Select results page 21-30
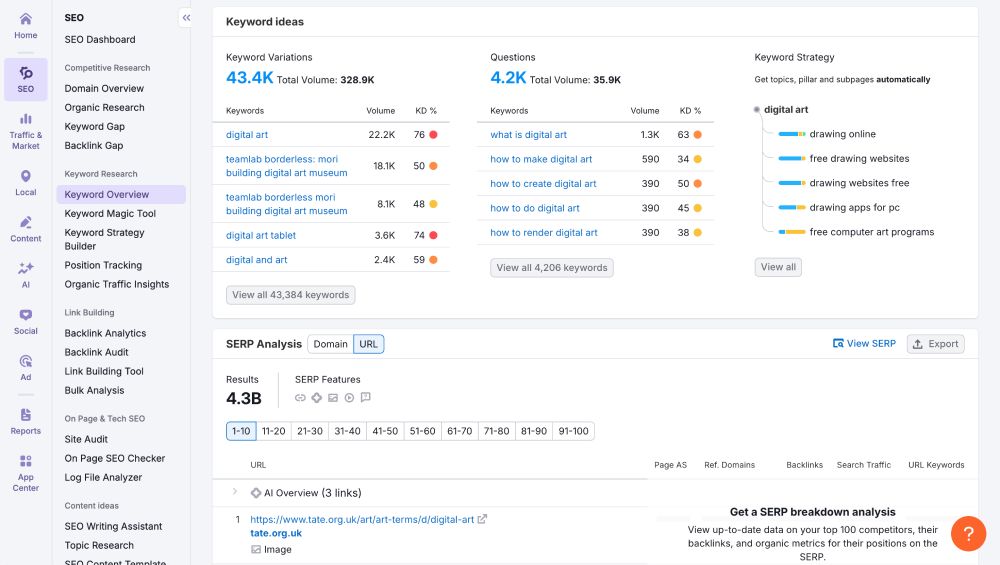Image resolution: width=1000 pixels, height=565 pixels. 310,431
